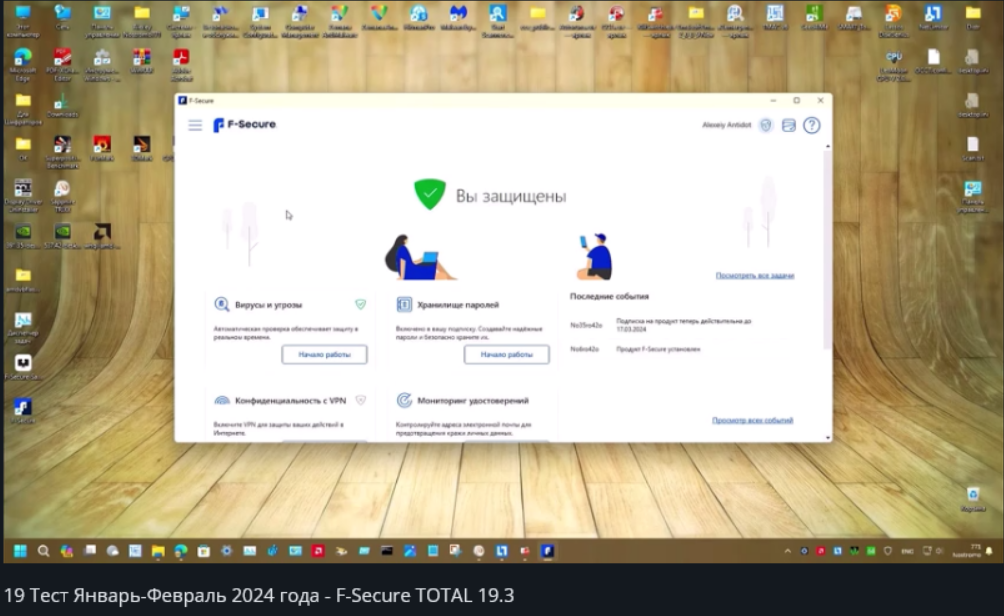
Task: Open File Explorer from the taskbar
Action: (158, 551)
